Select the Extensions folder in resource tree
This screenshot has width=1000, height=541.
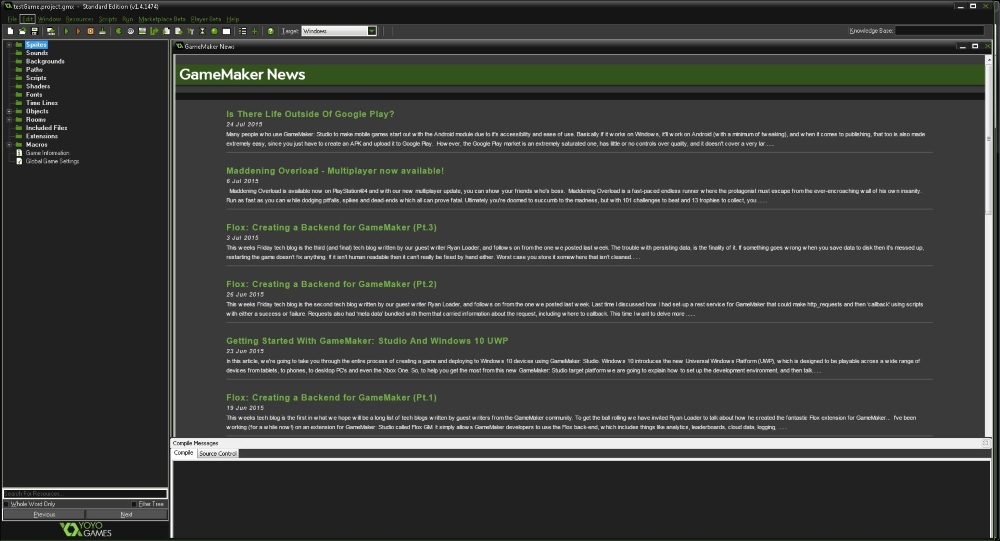(x=41, y=136)
